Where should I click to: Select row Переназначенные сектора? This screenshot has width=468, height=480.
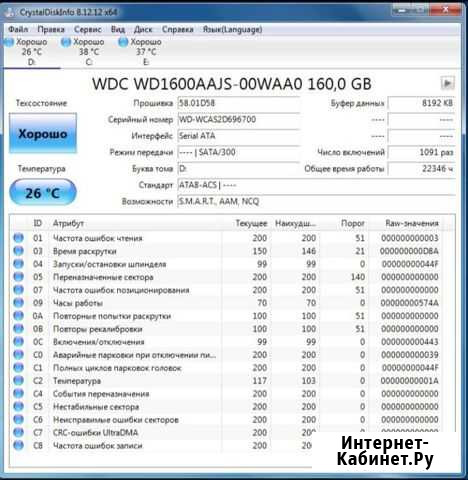point(227,277)
